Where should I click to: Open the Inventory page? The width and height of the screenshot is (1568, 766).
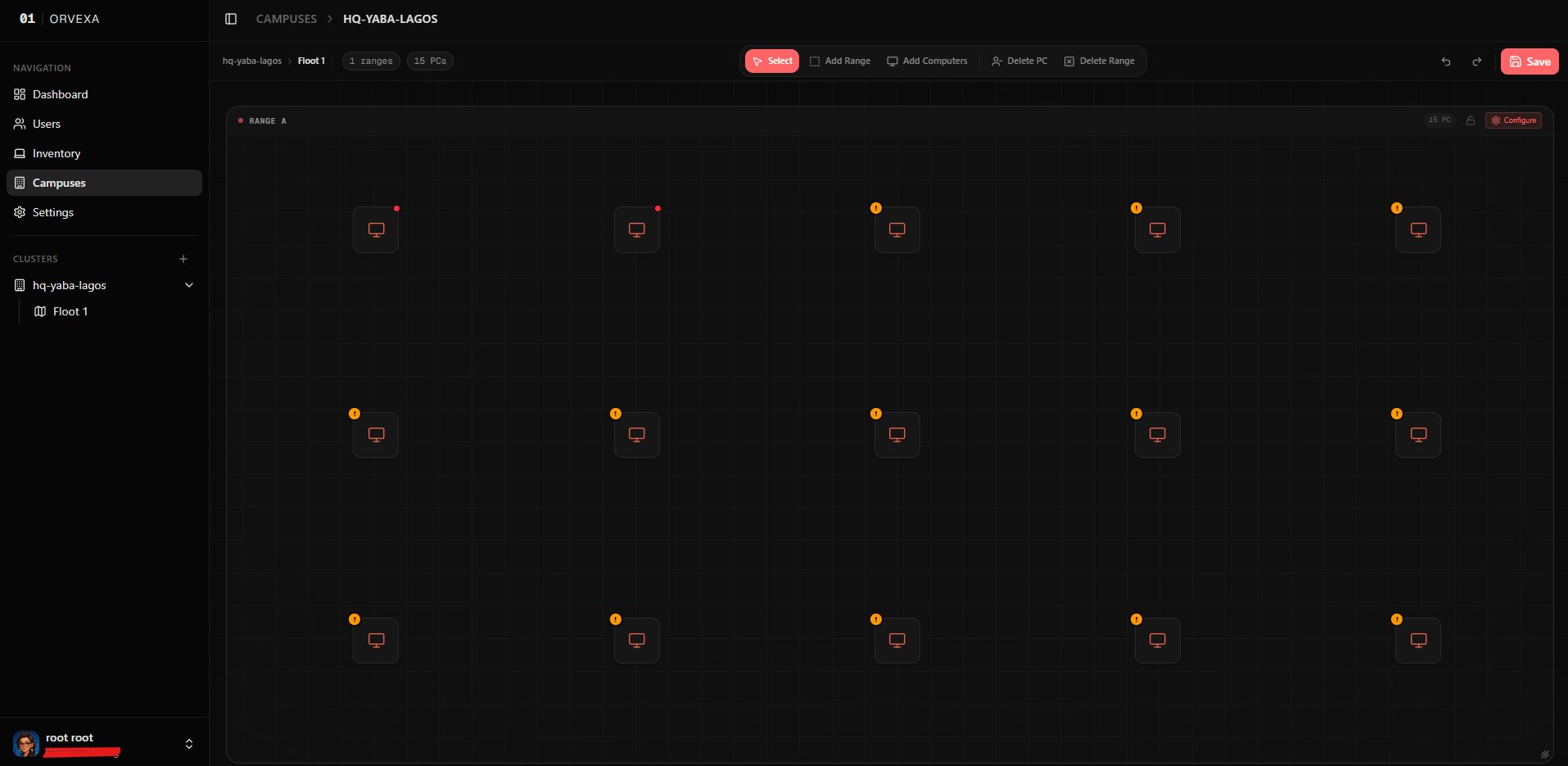click(x=56, y=153)
